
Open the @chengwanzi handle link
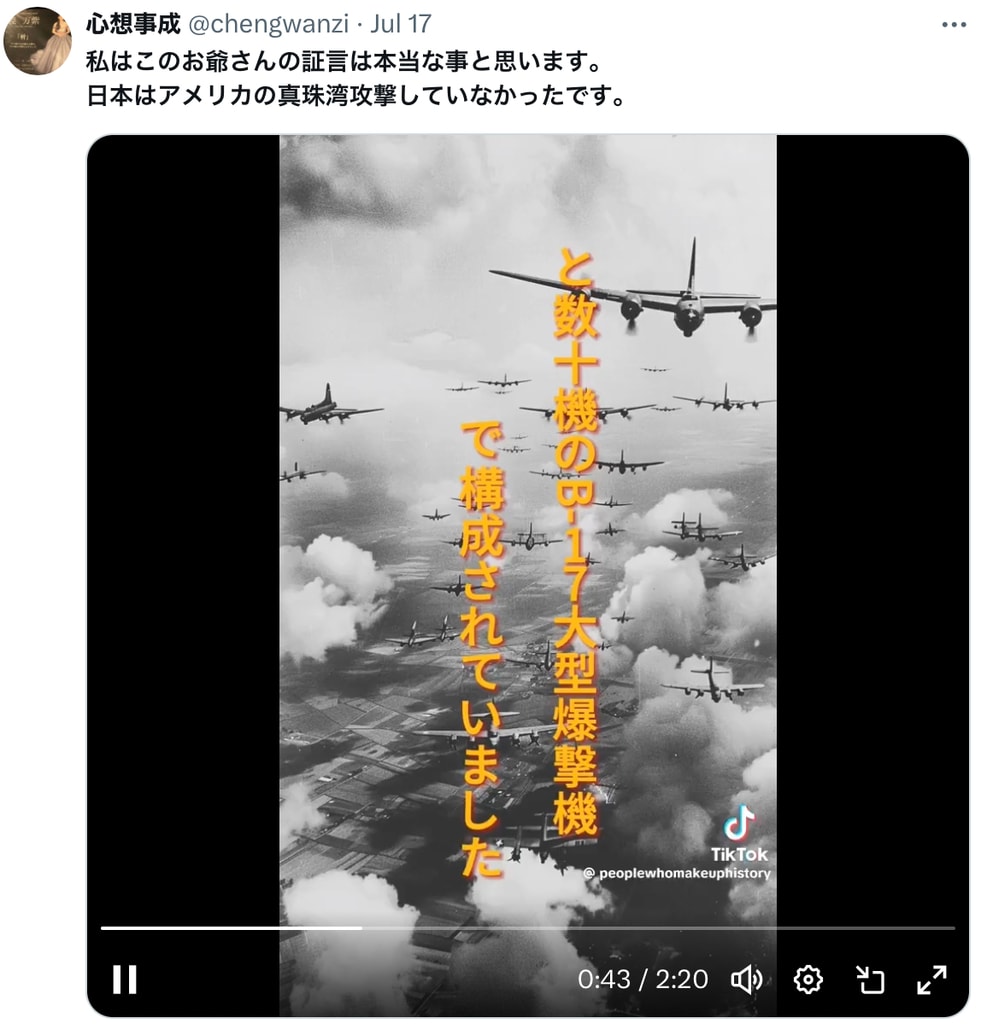click(x=268, y=24)
